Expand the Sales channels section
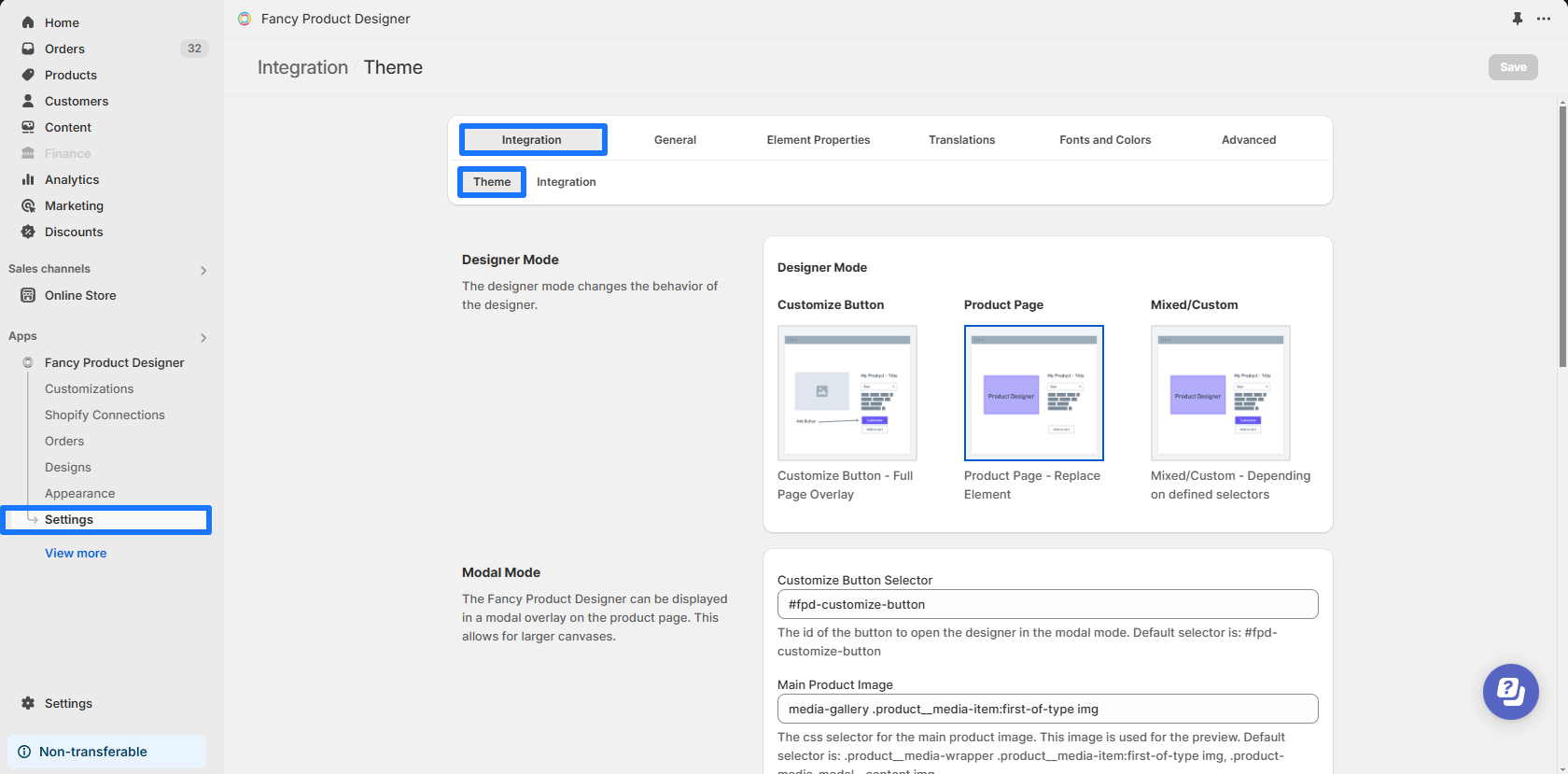 click(203, 270)
